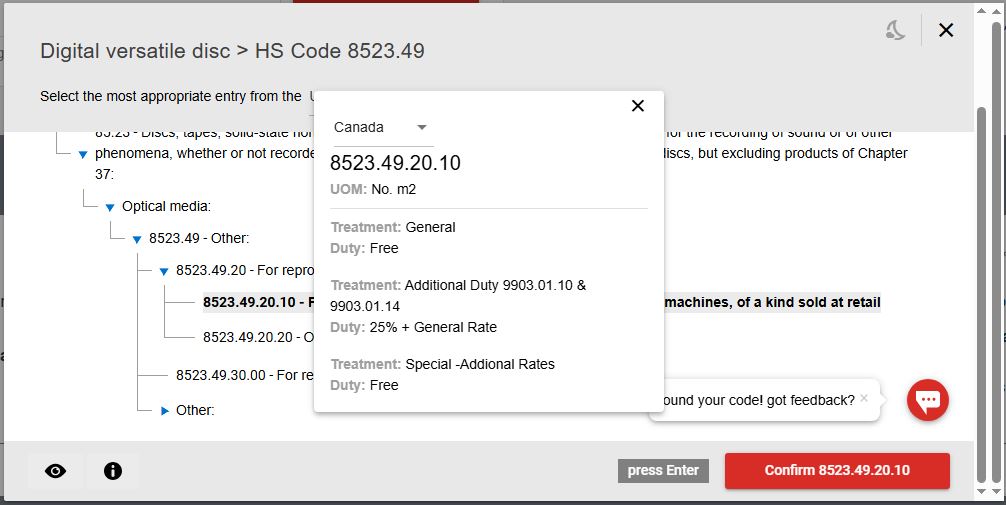This screenshot has width=1006, height=505.
Task: Select the 8523.49.20.10 tree entry
Action: point(250,302)
